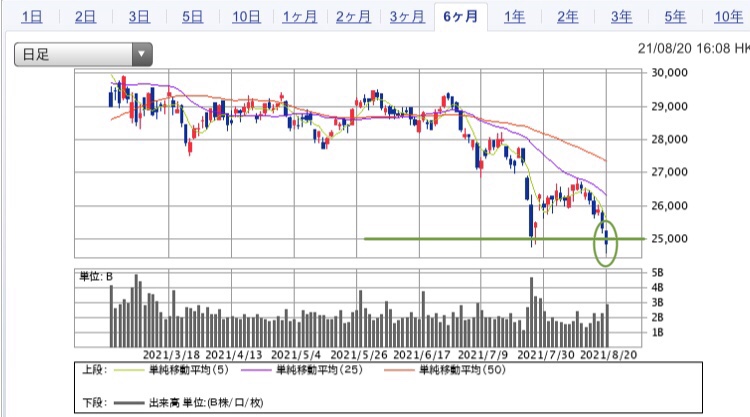Open the 2年 period tab

point(568,16)
